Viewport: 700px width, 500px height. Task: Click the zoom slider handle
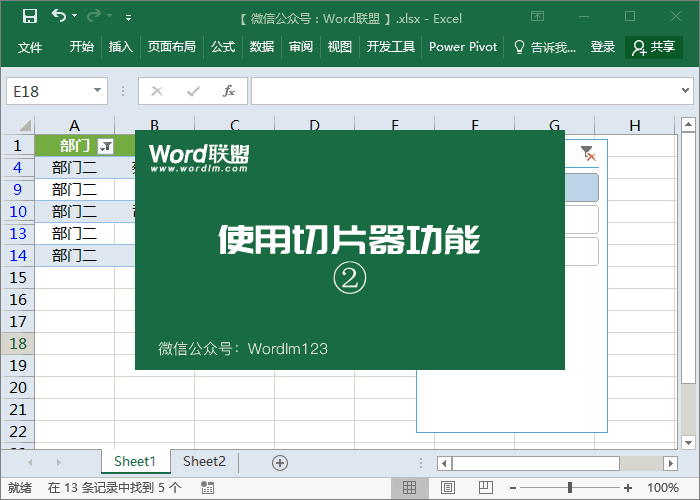coord(569,488)
